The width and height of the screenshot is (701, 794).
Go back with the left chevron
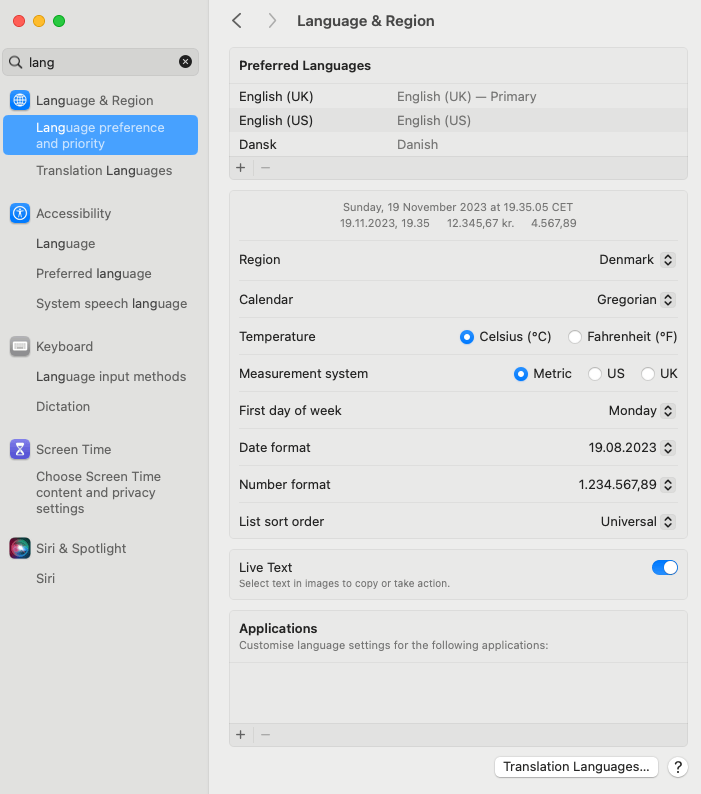237,21
